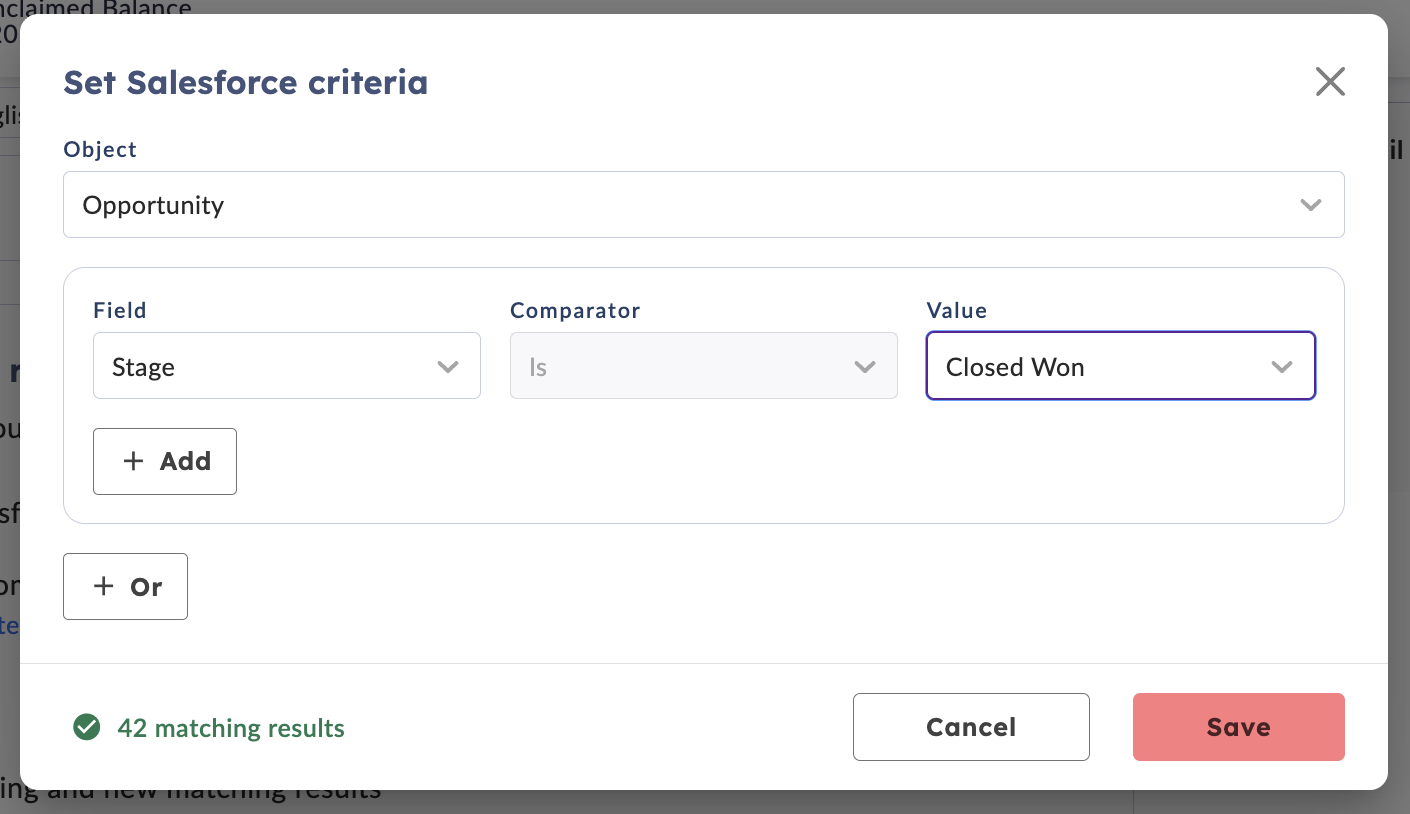
Task: Open the Opportunity object dropdown
Action: 704,205
